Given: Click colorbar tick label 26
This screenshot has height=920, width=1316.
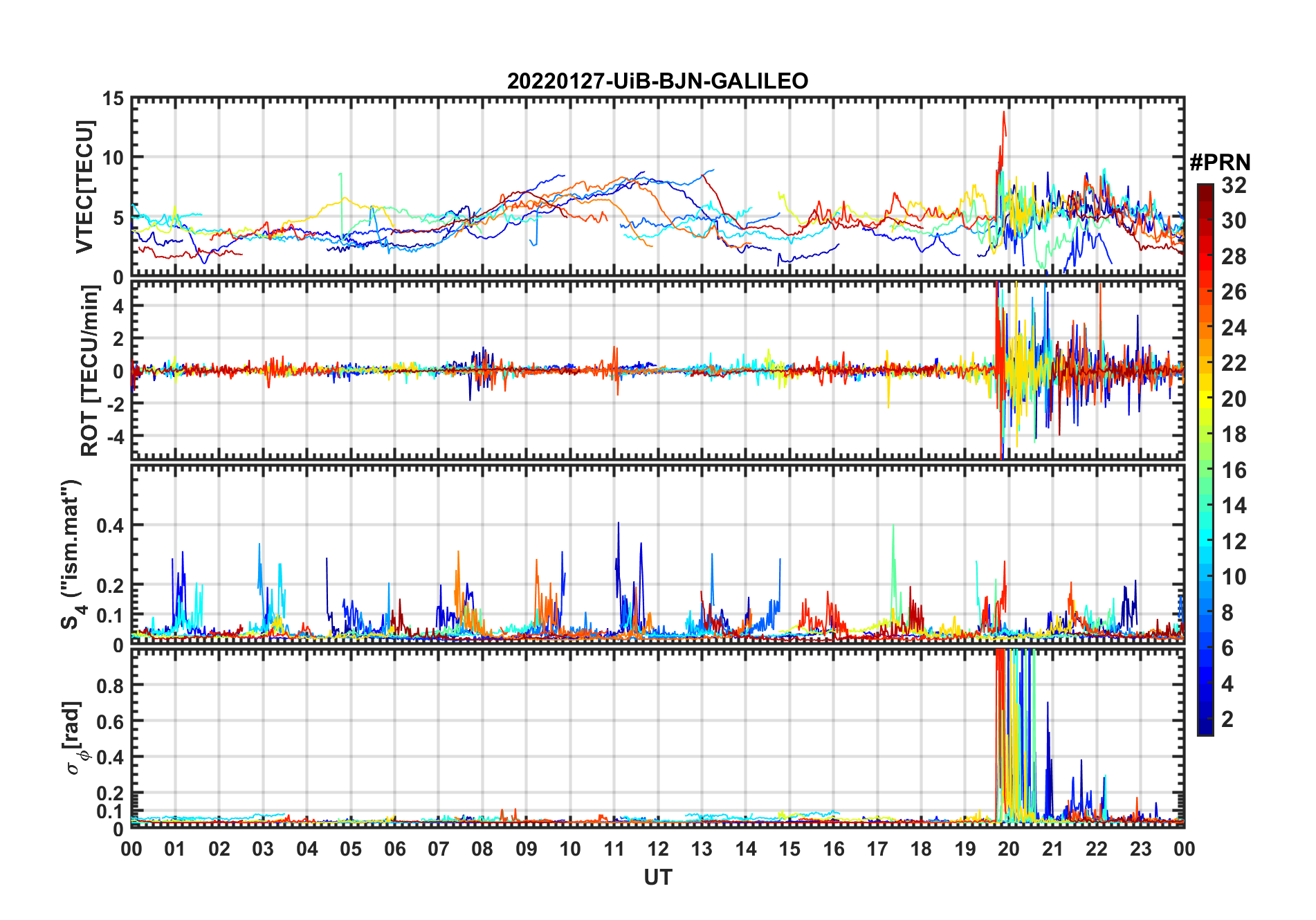Looking at the screenshot, I should [1234, 292].
